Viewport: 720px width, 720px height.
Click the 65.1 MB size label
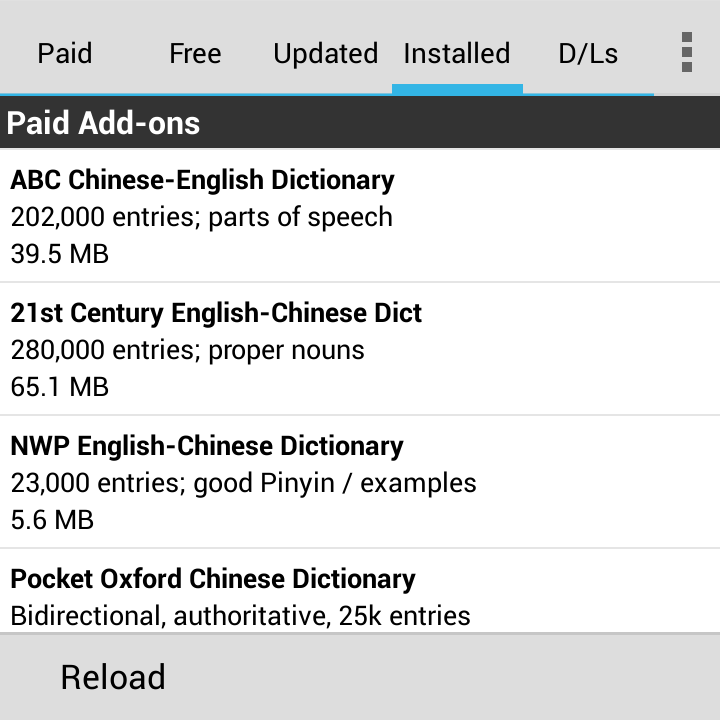[x=60, y=387]
